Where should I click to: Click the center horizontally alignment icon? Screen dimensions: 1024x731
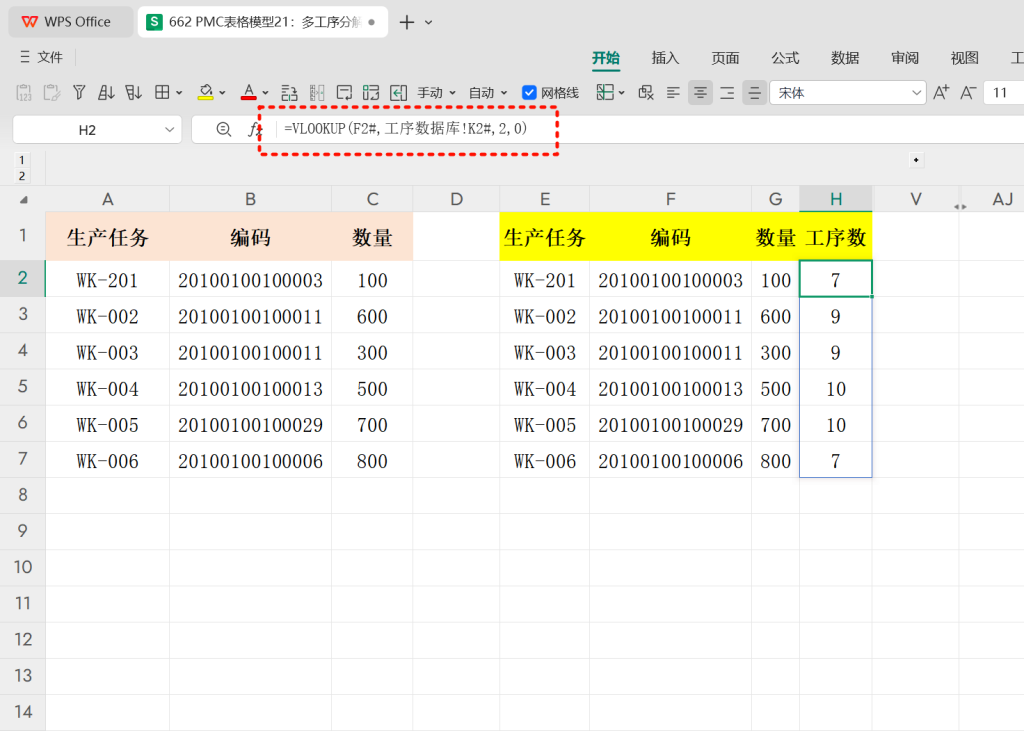[x=700, y=93]
